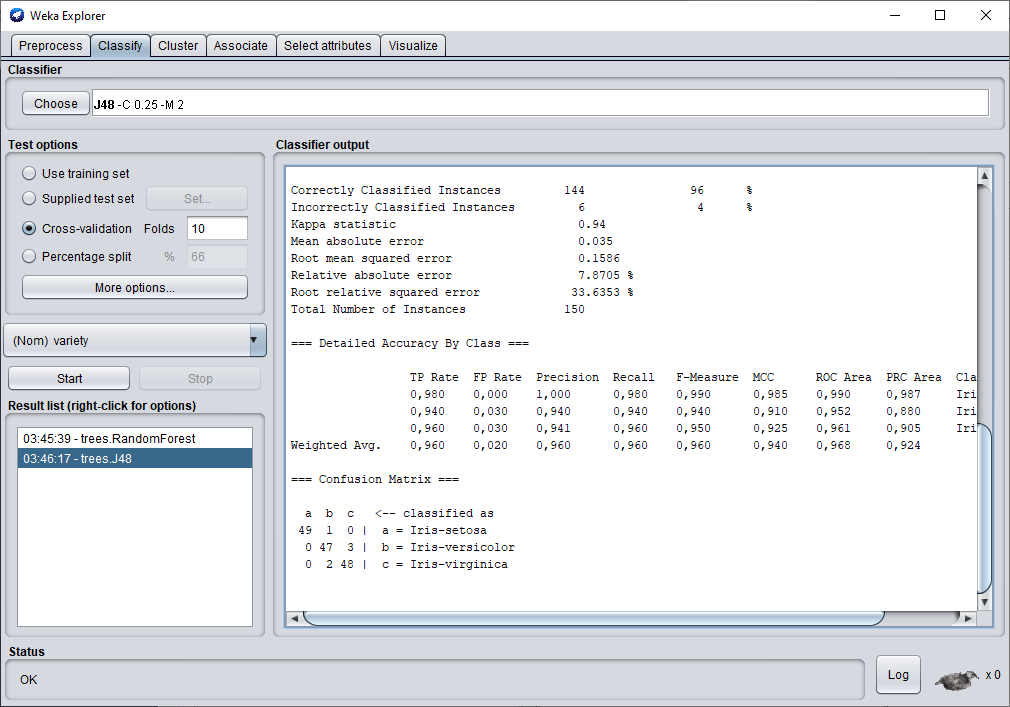Switch to the Preprocess tab
1010x707 pixels.
tap(51, 46)
